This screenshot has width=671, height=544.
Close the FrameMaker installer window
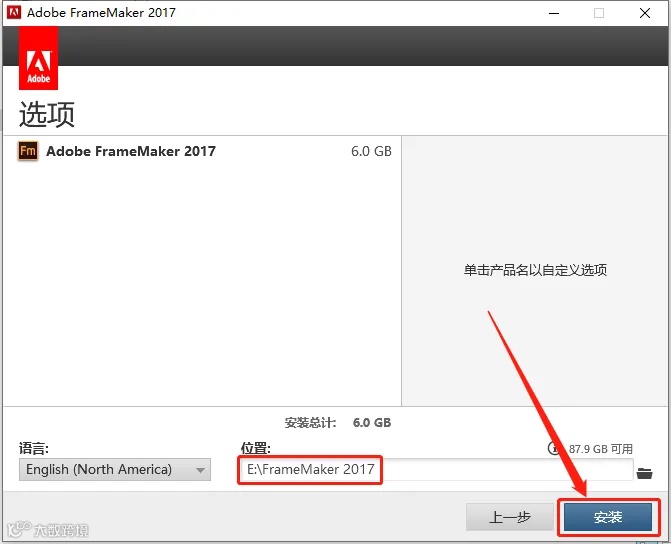click(645, 13)
